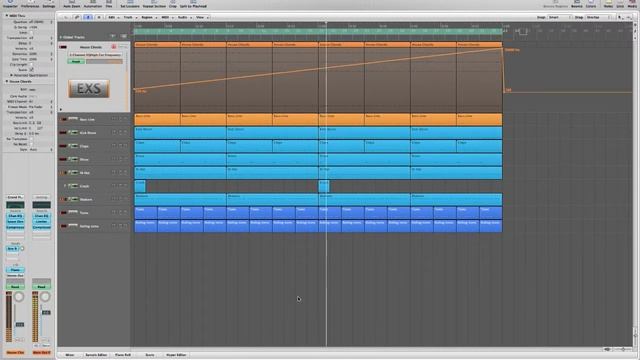Toggle the Loop checkbox in the Inspector
The image size is (640, 360).
tap(31, 33)
